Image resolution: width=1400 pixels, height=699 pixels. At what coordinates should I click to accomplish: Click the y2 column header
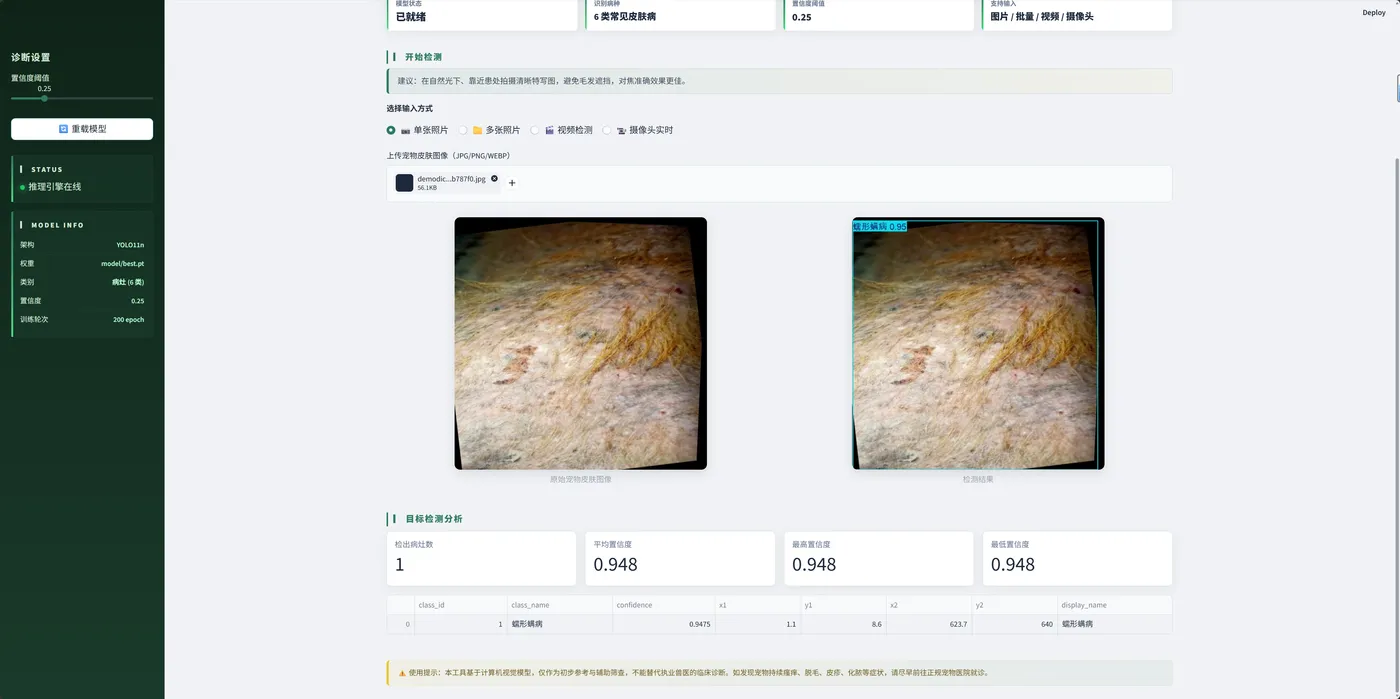click(x=1016, y=605)
